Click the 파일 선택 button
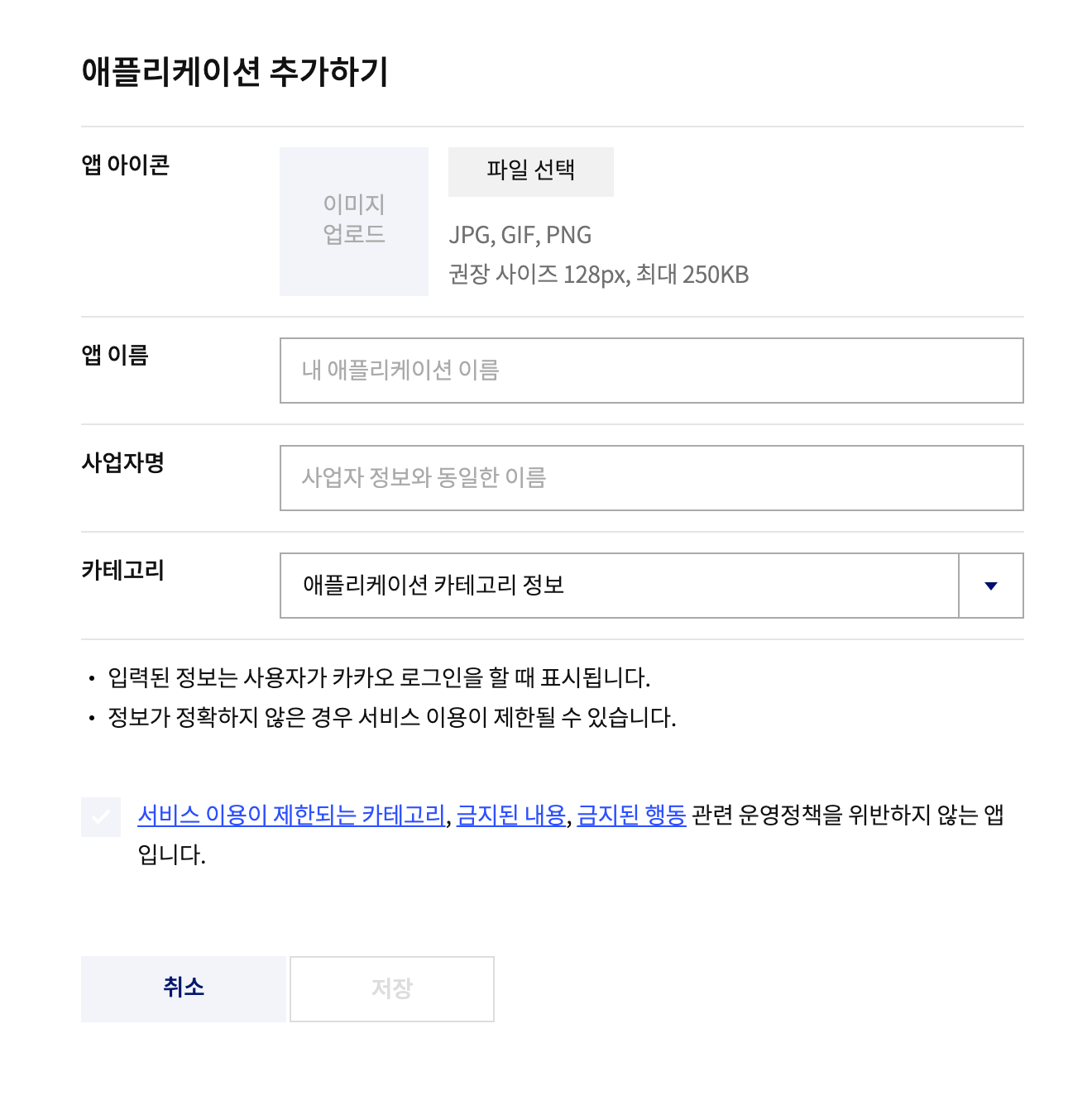Screen dimensions: 1092x1100 [531, 172]
